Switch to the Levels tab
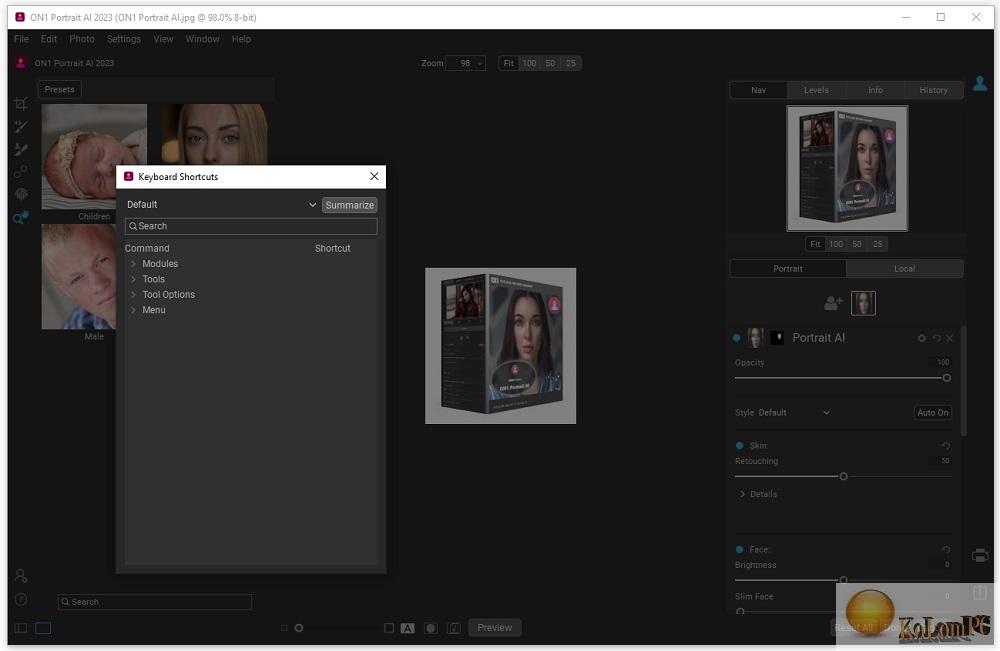The width and height of the screenshot is (1000, 651). coord(816,90)
